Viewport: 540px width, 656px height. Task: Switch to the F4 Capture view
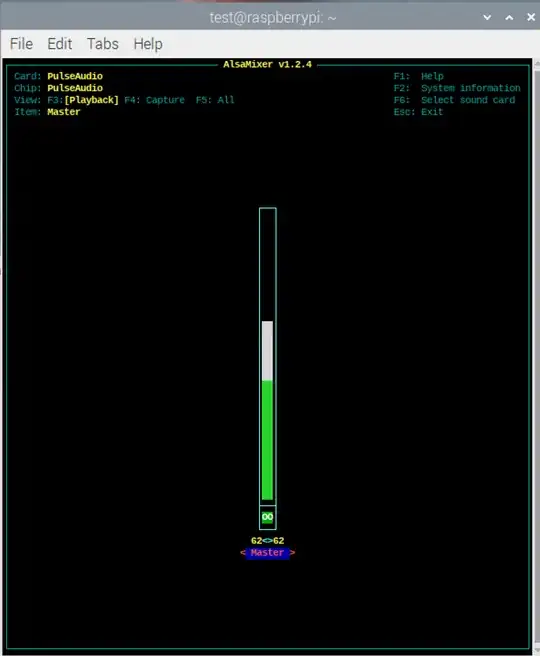pos(154,100)
